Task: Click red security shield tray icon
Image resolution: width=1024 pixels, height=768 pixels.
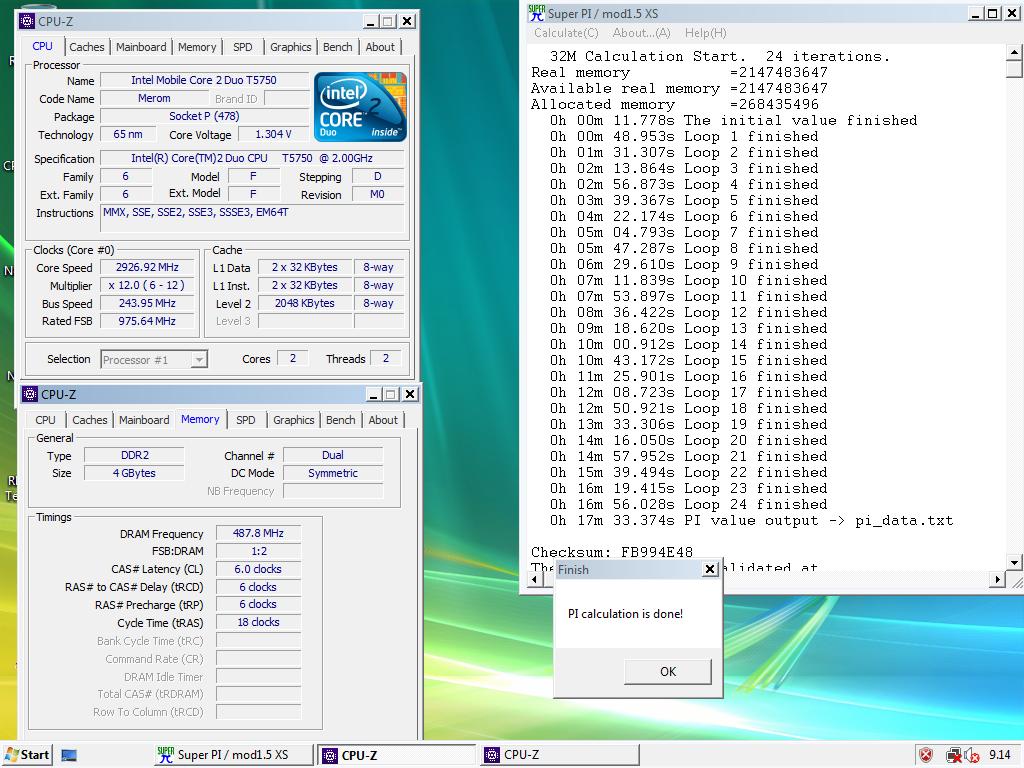Action: [925, 755]
